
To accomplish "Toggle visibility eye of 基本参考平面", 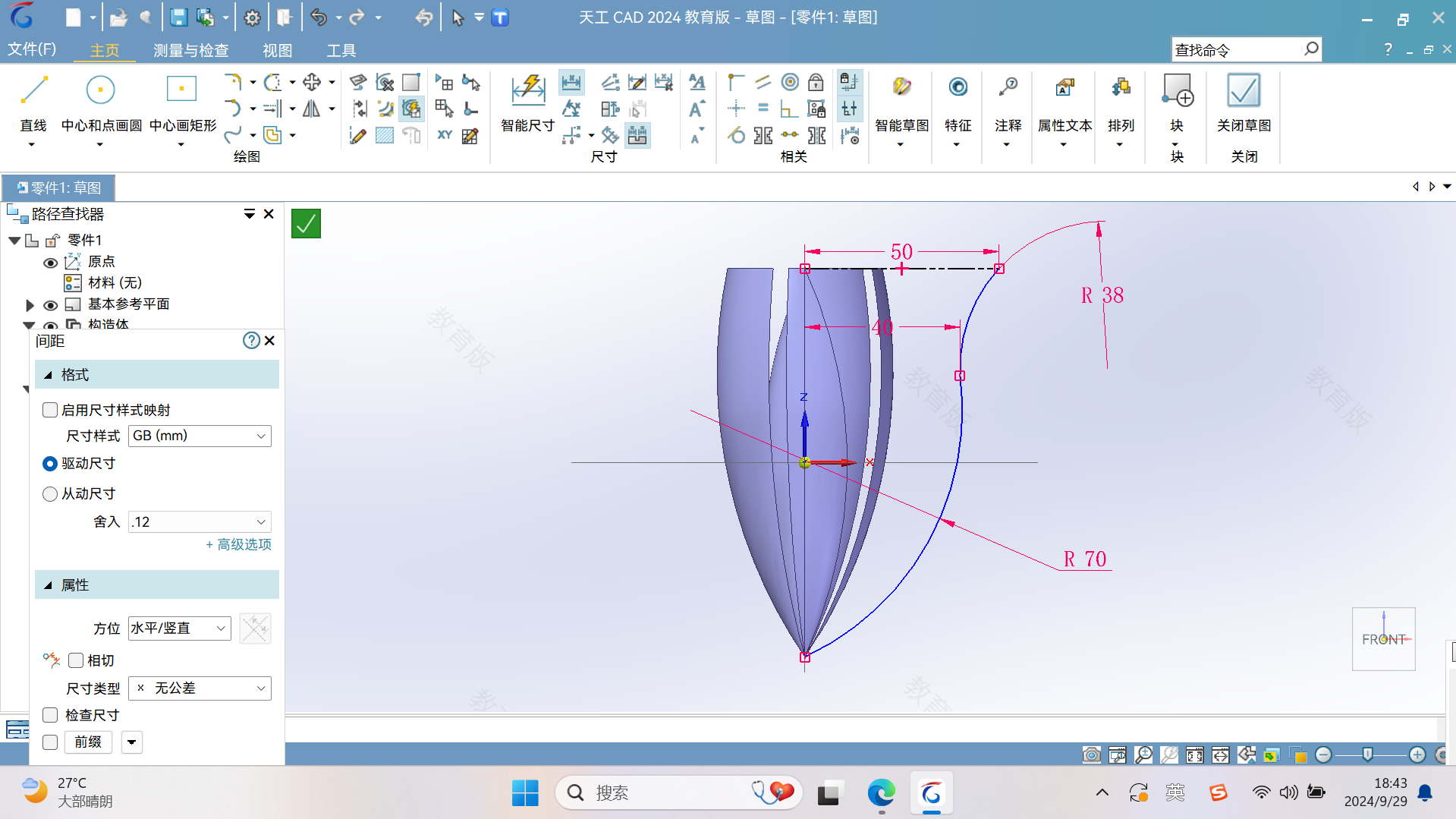I will (50, 305).
